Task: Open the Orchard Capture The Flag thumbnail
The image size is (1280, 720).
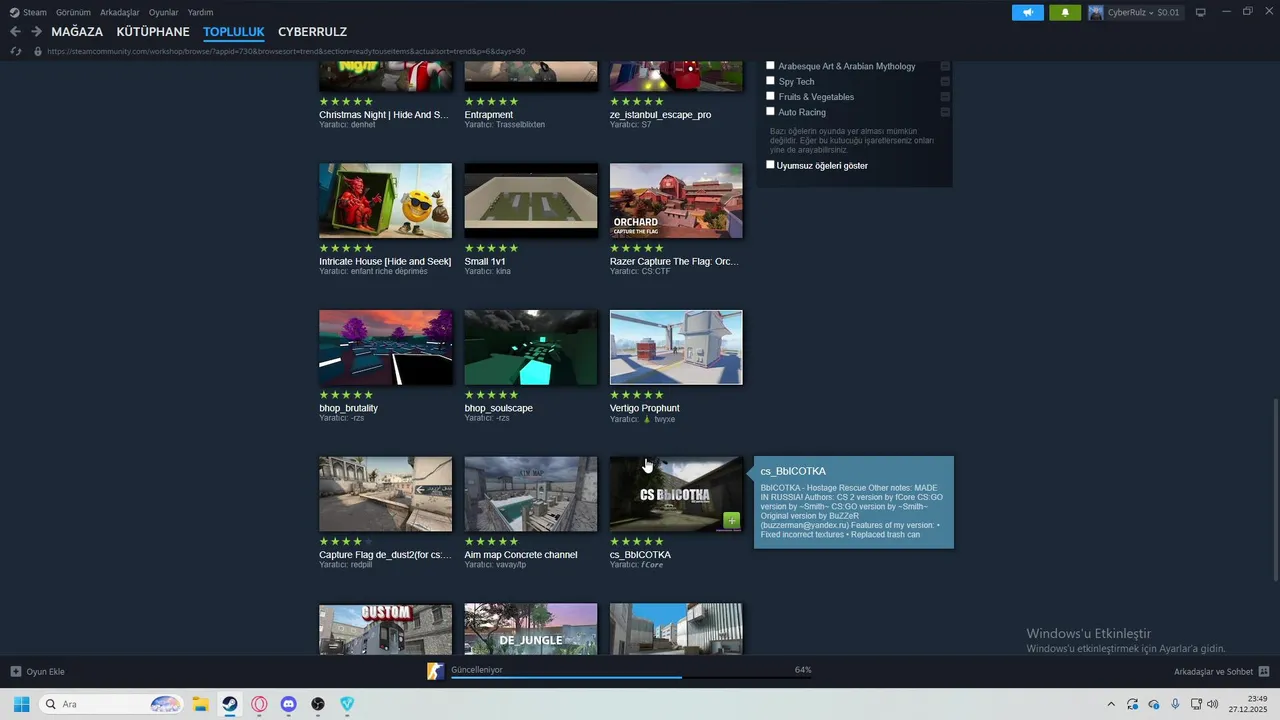Action: tap(676, 201)
